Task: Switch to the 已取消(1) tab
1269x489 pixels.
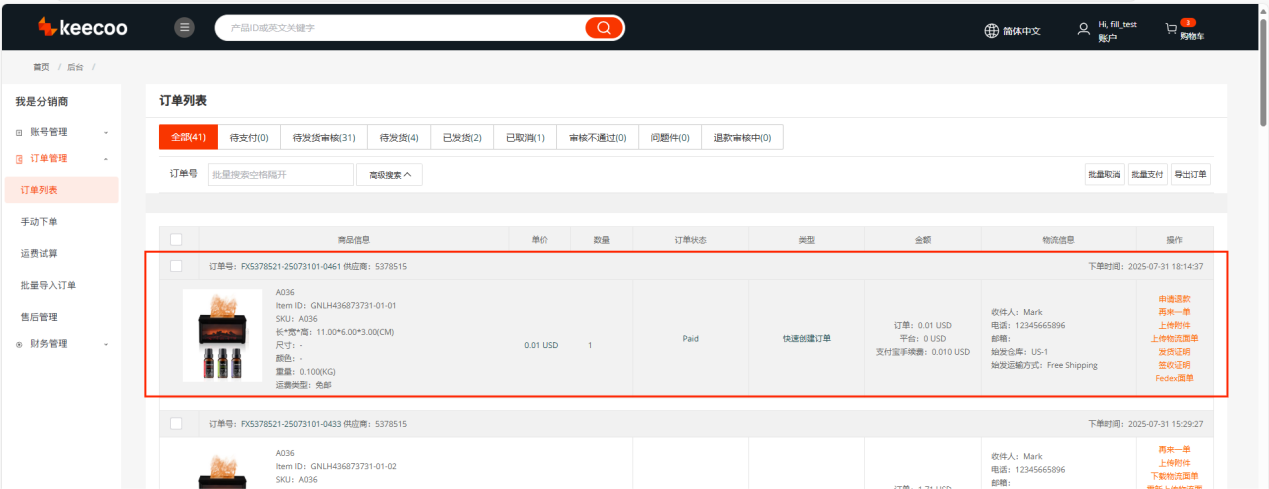Action: click(x=525, y=138)
